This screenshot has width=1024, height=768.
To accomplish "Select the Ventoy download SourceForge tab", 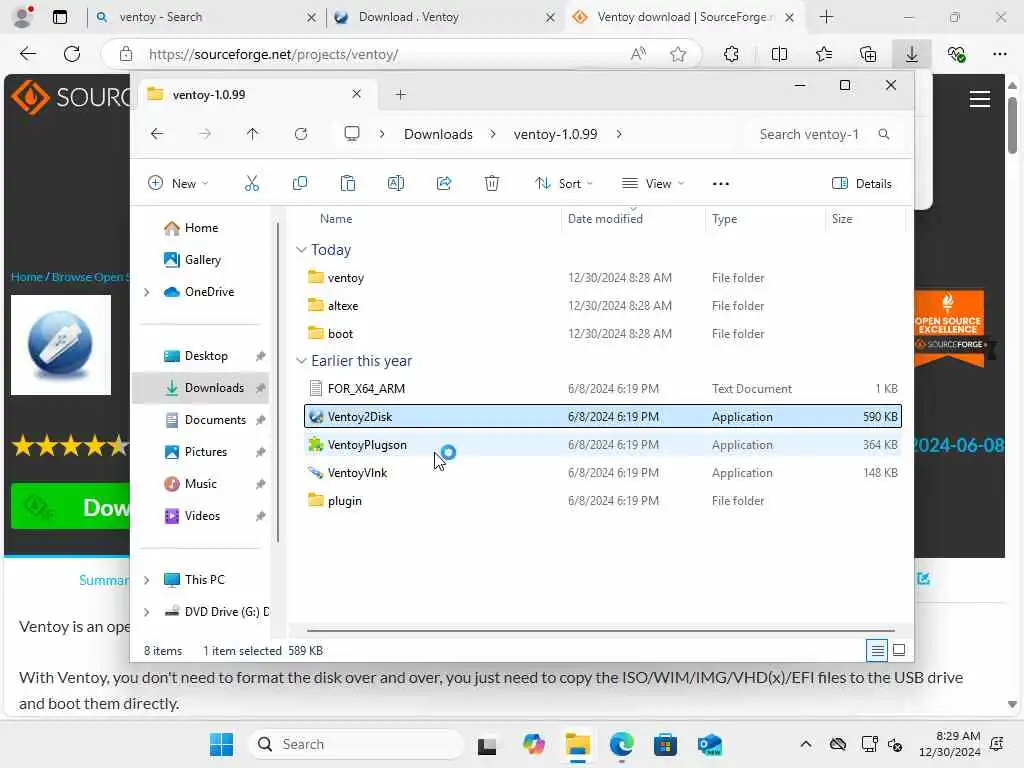I will (684, 17).
